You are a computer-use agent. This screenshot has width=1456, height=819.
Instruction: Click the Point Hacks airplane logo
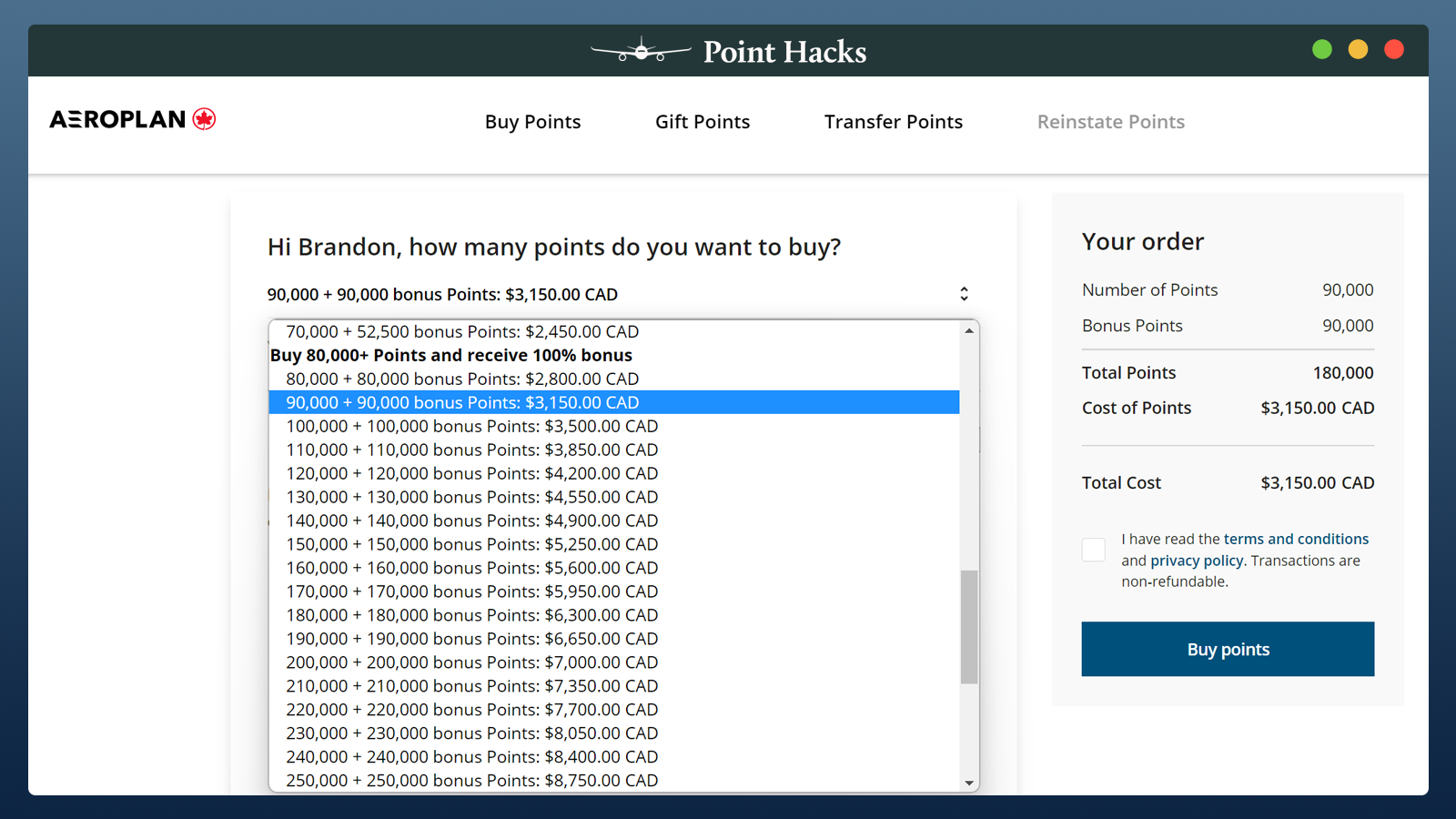pyautogui.click(x=642, y=51)
